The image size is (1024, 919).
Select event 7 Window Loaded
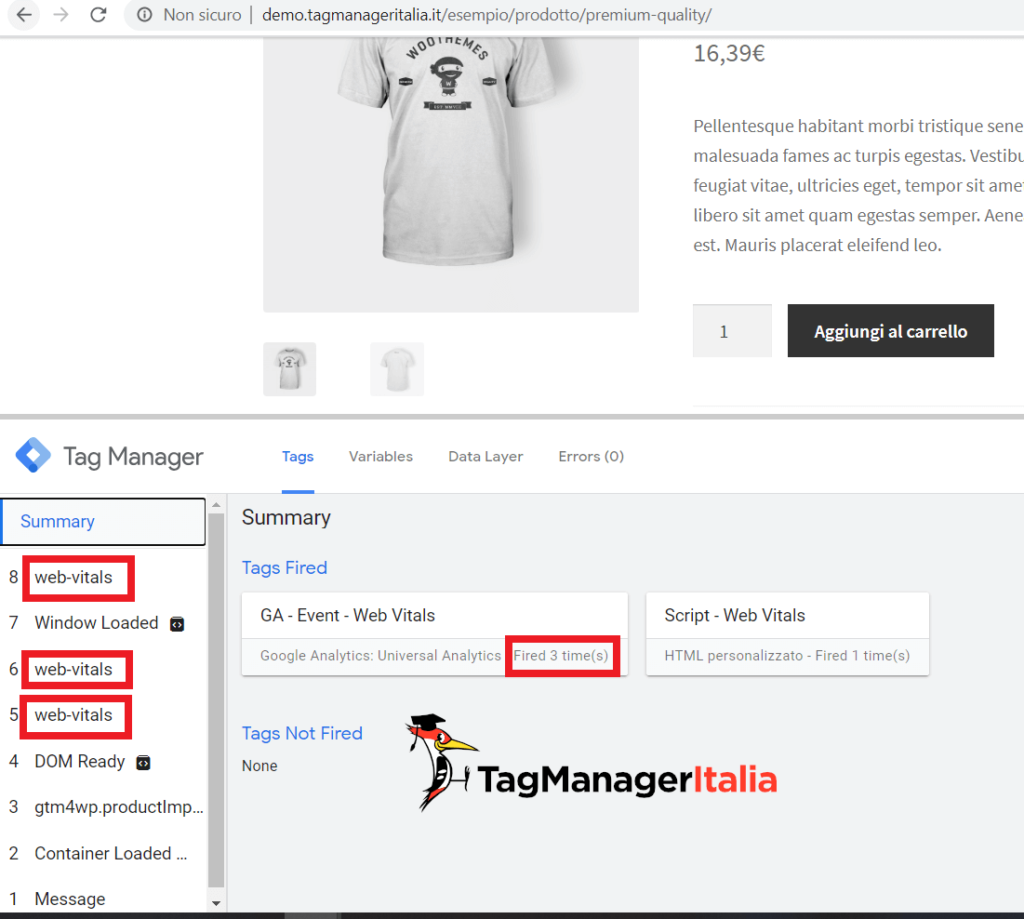coord(97,622)
